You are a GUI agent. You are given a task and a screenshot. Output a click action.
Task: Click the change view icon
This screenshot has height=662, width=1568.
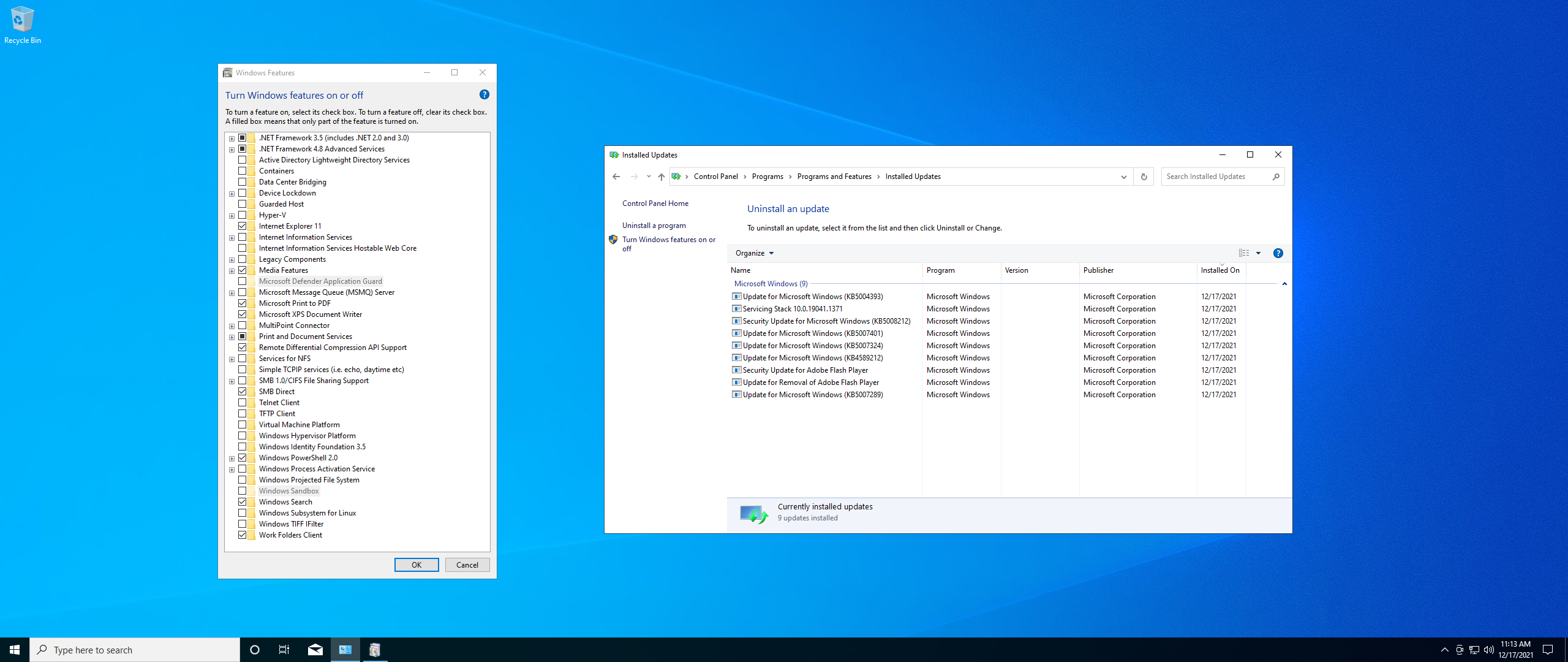coord(1244,253)
